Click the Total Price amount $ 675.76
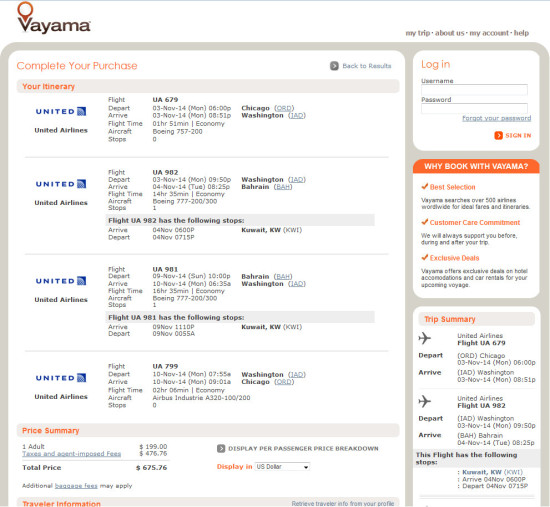 click(x=152, y=468)
